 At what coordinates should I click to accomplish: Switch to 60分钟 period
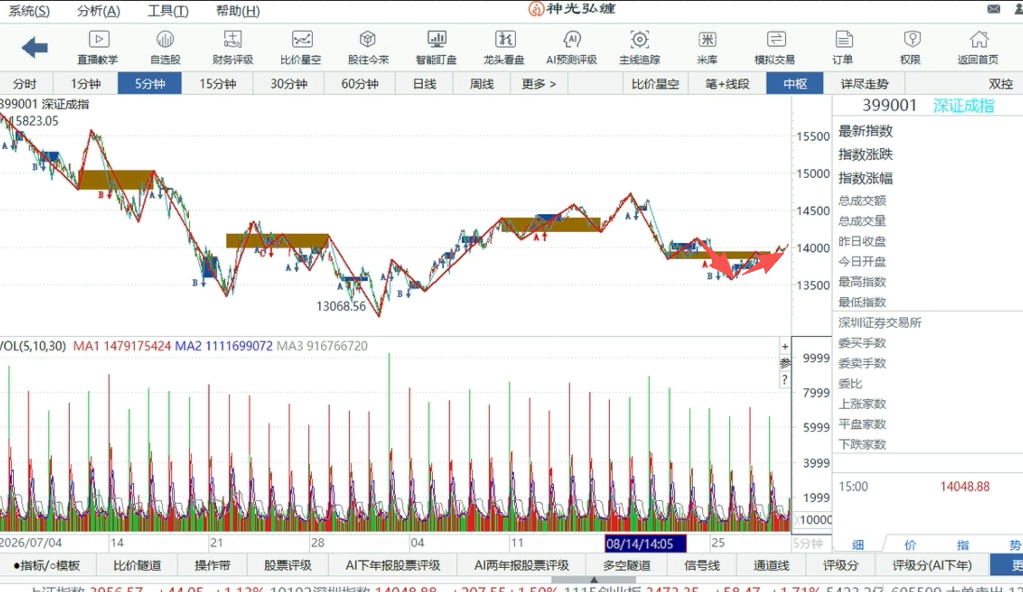pos(359,84)
